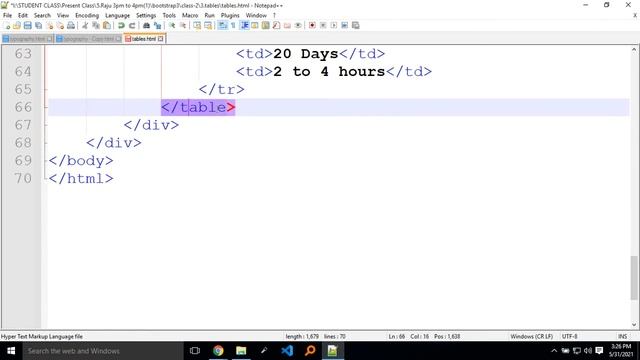Click the Save All toolbar icon
This screenshot has width=640, height=360.
pyautogui.click(x=38, y=25)
